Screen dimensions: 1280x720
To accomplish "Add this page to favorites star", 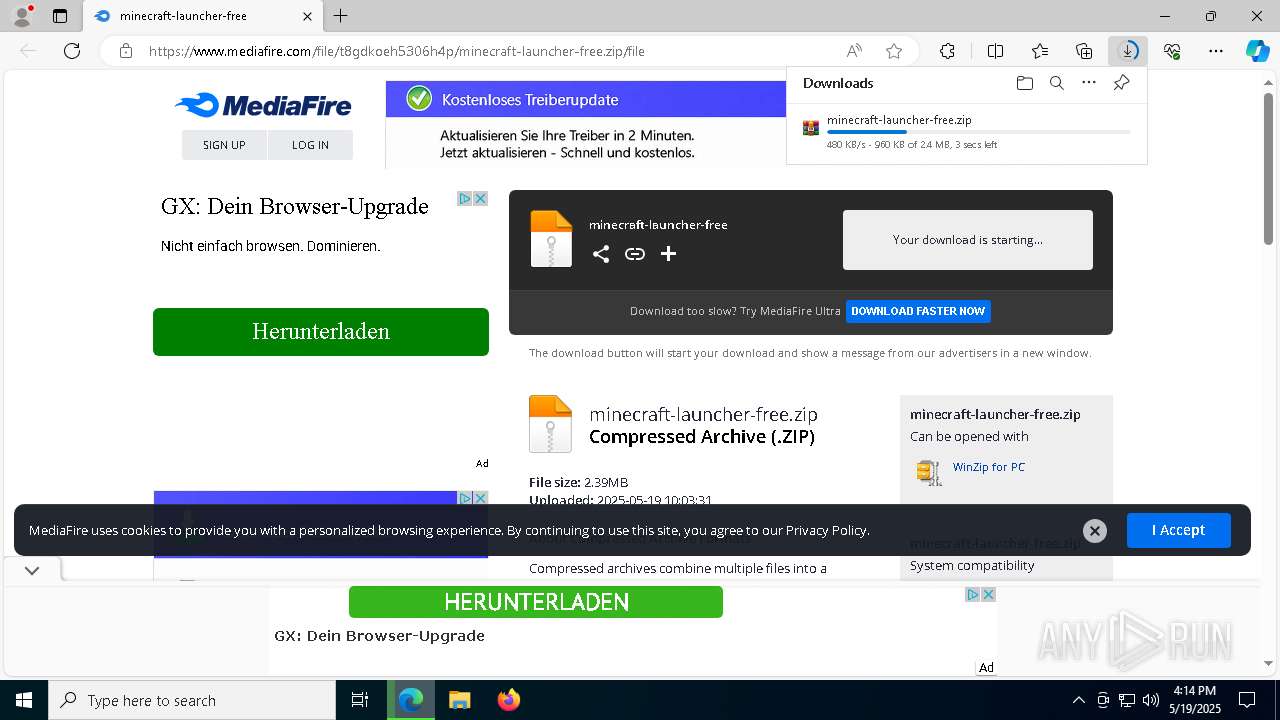I will click(894, 51).
